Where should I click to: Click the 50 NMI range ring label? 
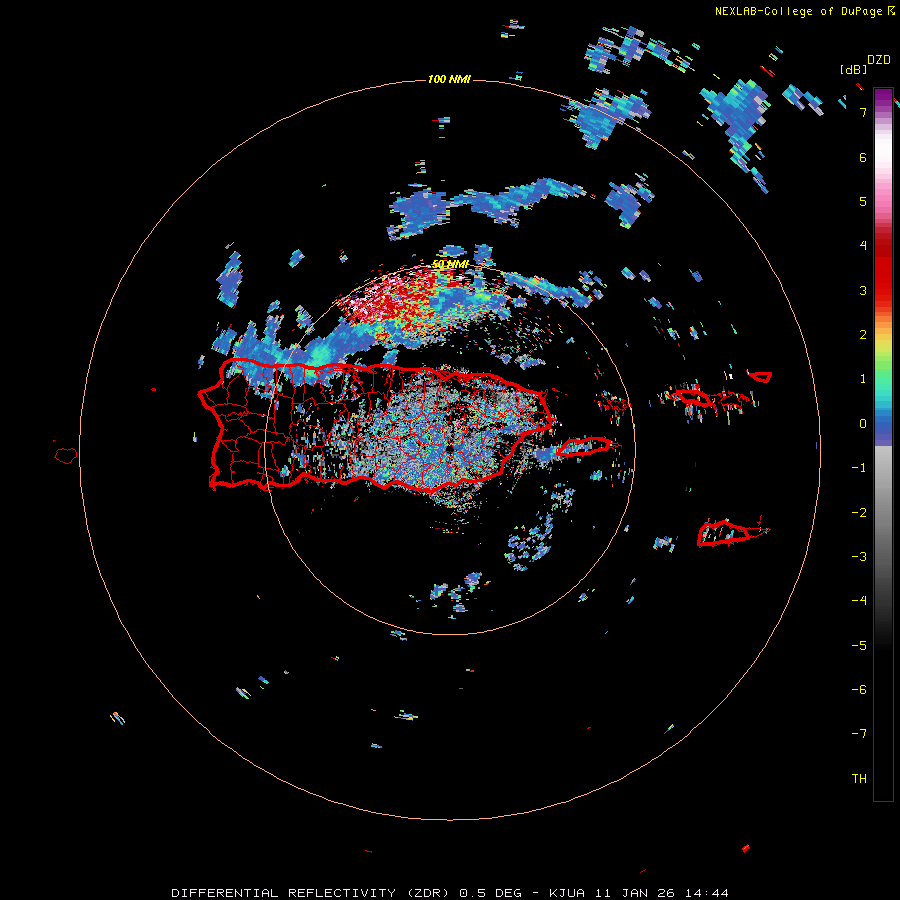[450, 264]
